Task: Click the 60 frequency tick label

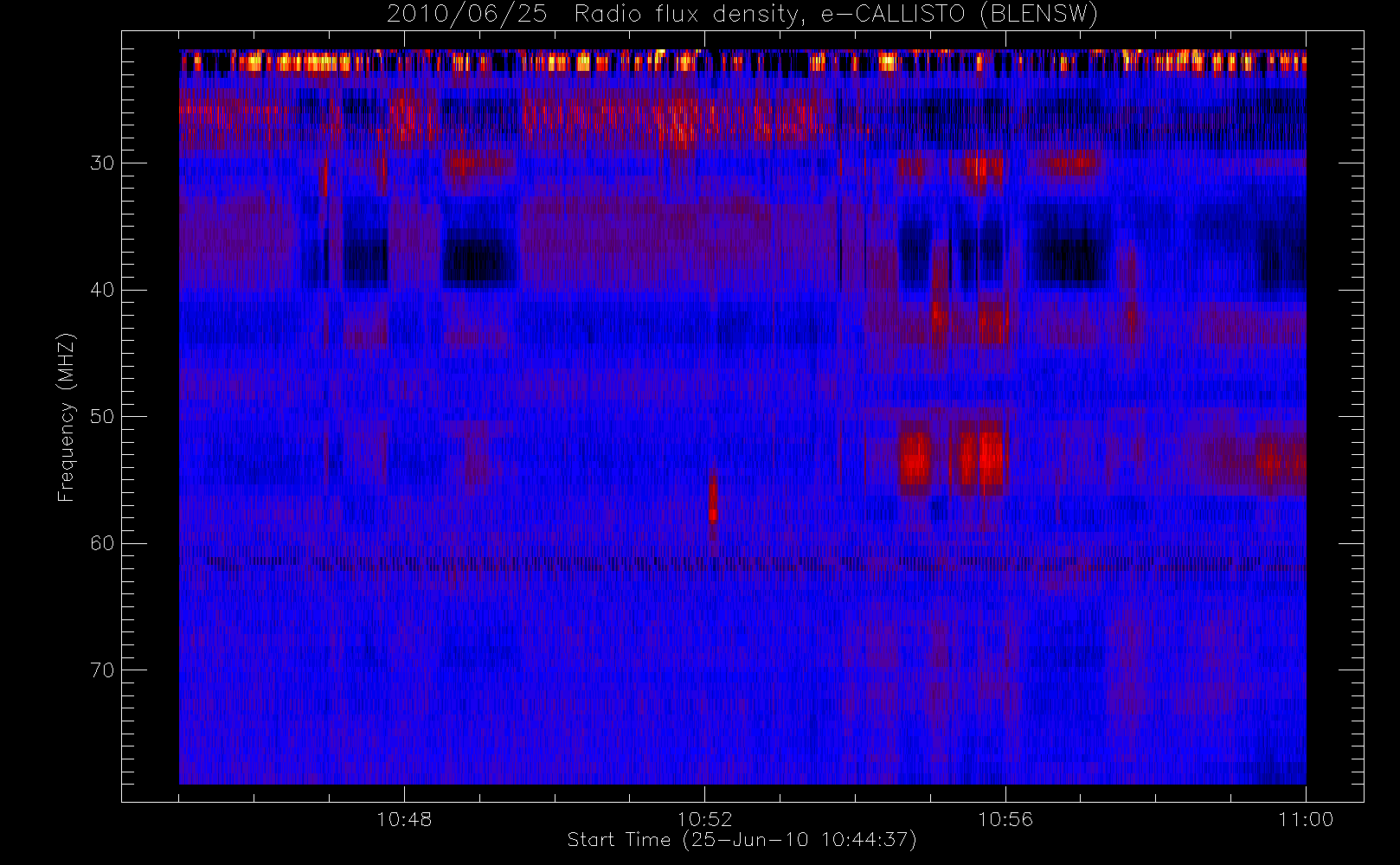Action: pyautogui.click(x=102, y=543)
